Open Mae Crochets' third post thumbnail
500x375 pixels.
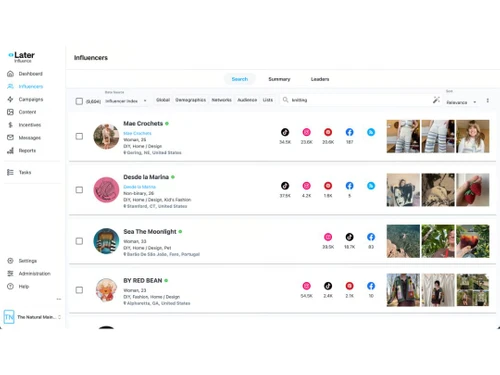pyautogui.click(x=473, y=136)
